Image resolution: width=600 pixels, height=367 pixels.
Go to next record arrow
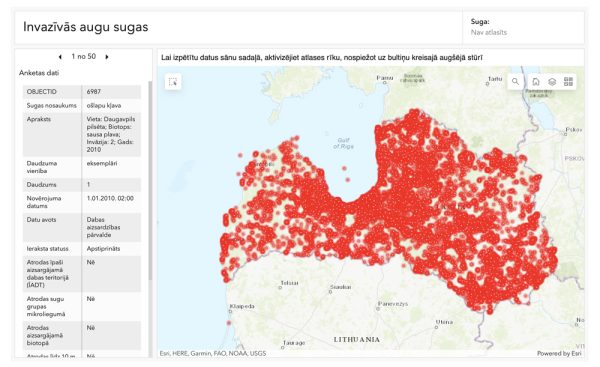(x=107, y=57)
